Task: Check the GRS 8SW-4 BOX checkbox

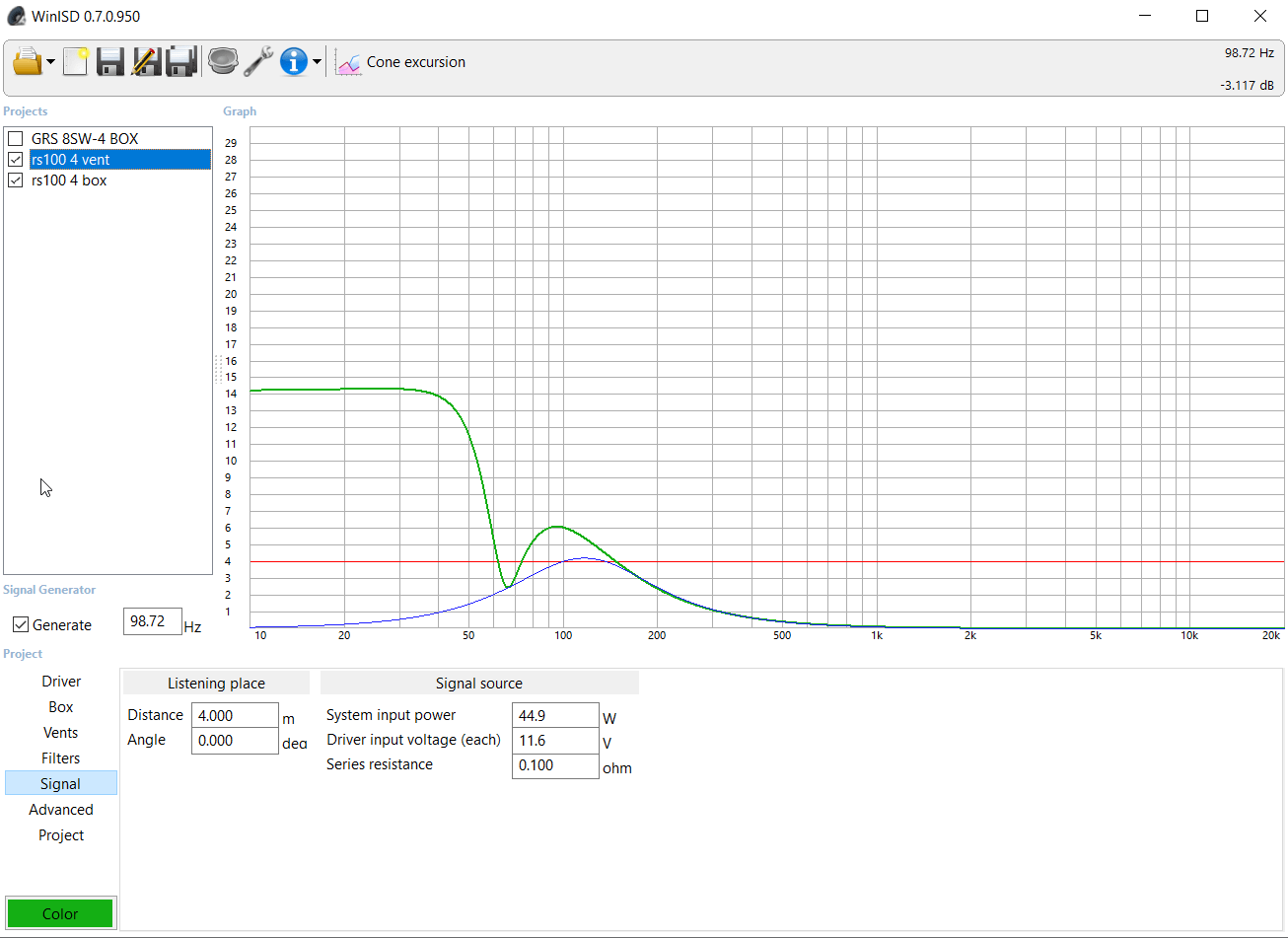Action: tap(16, 139)
